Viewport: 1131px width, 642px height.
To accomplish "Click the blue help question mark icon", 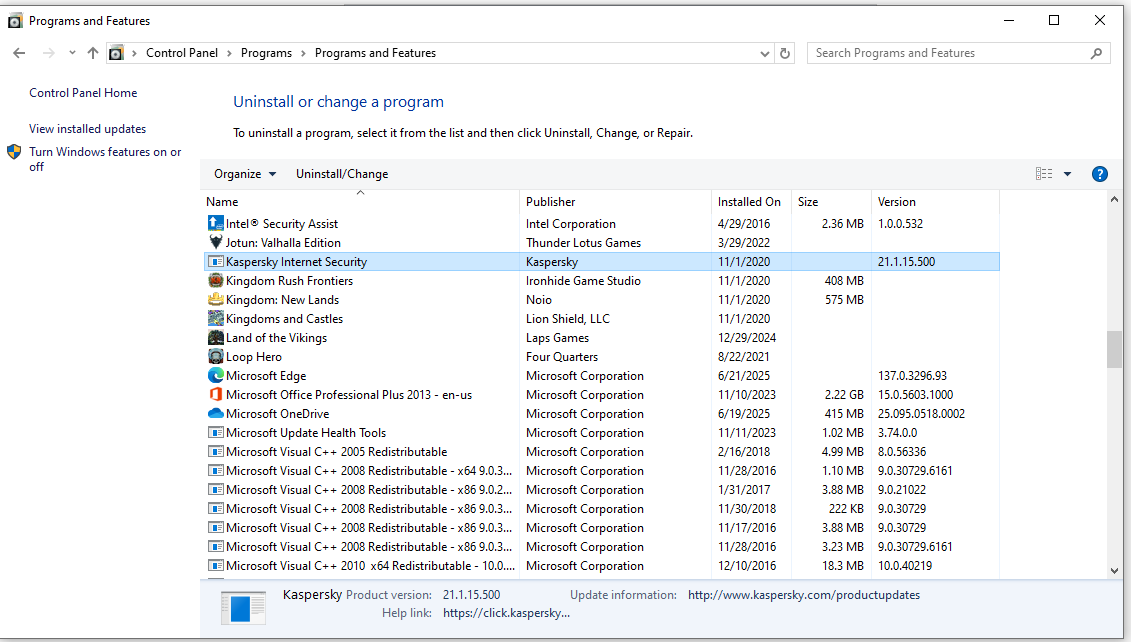I will point(1099,174).
